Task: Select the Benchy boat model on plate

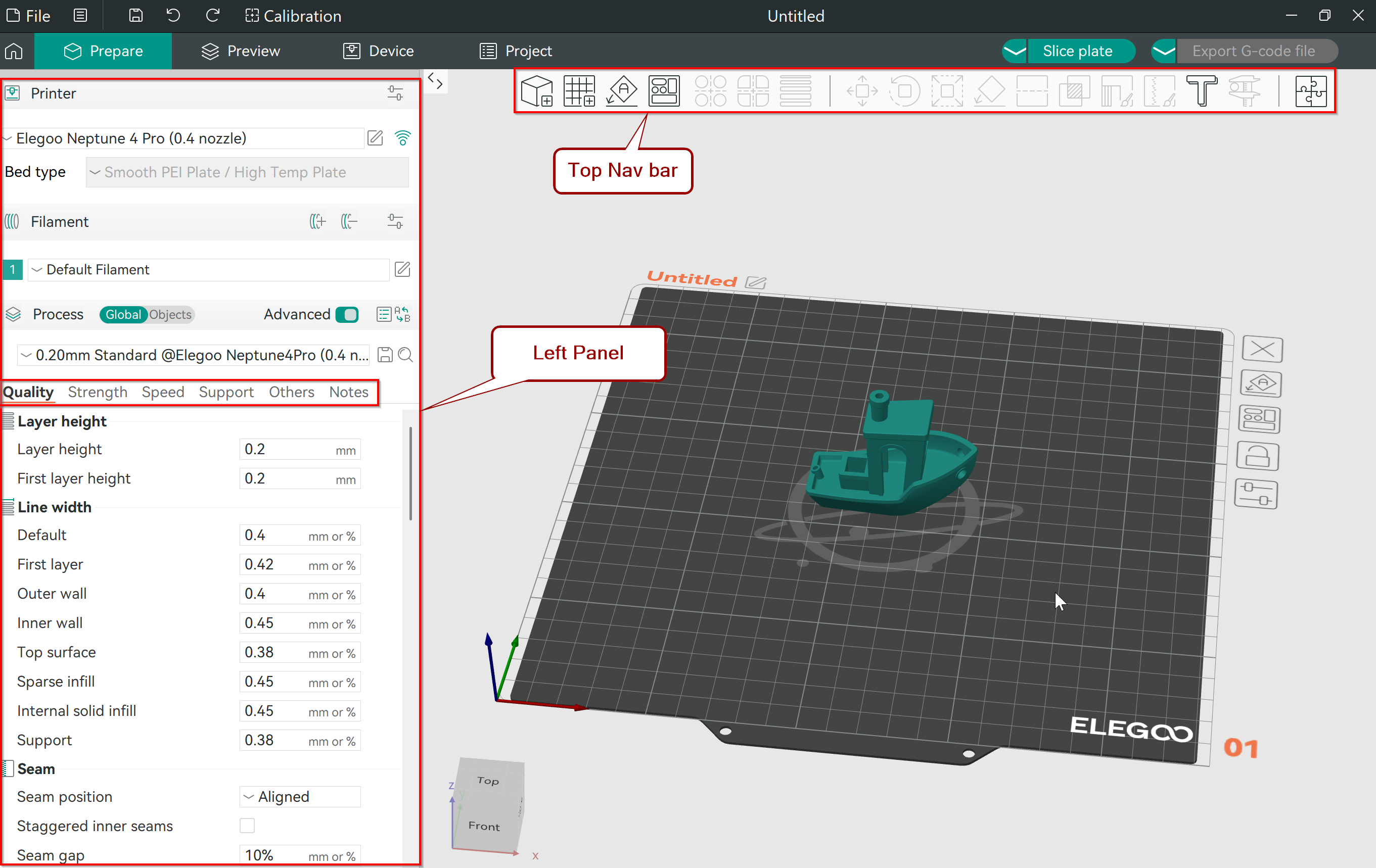Action: click(891, 457)
